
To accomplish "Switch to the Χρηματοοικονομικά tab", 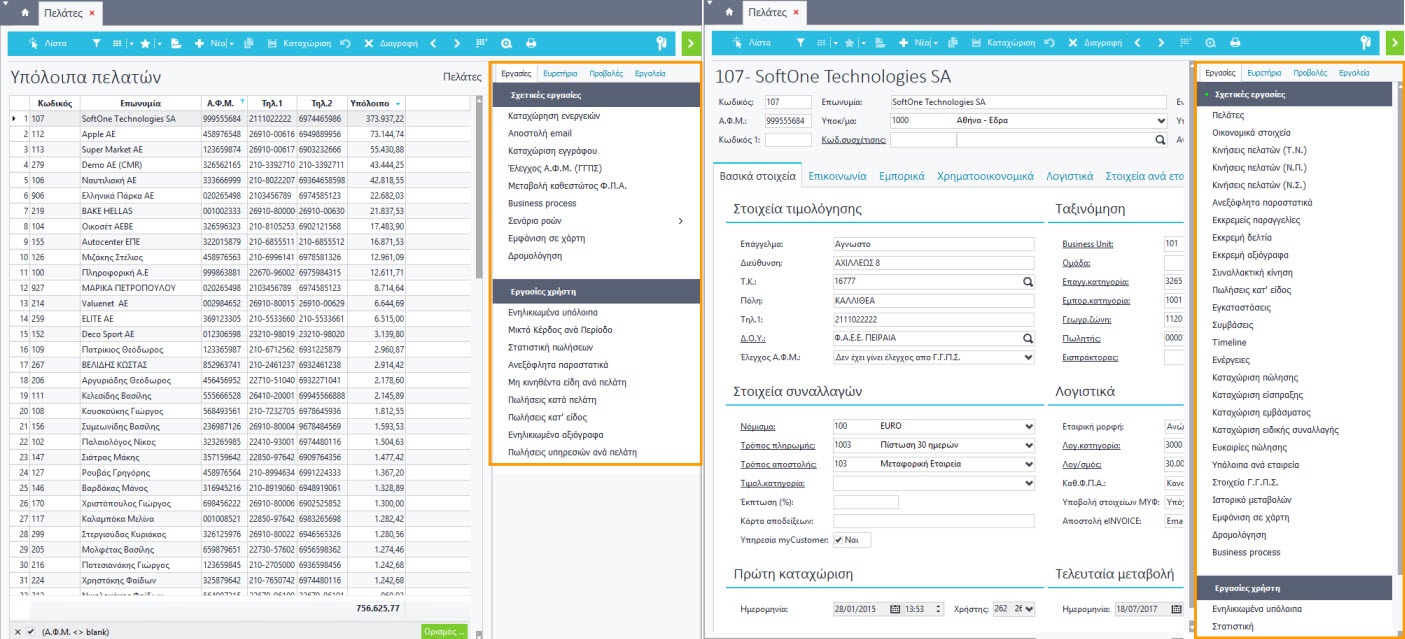I will point(984,176).
